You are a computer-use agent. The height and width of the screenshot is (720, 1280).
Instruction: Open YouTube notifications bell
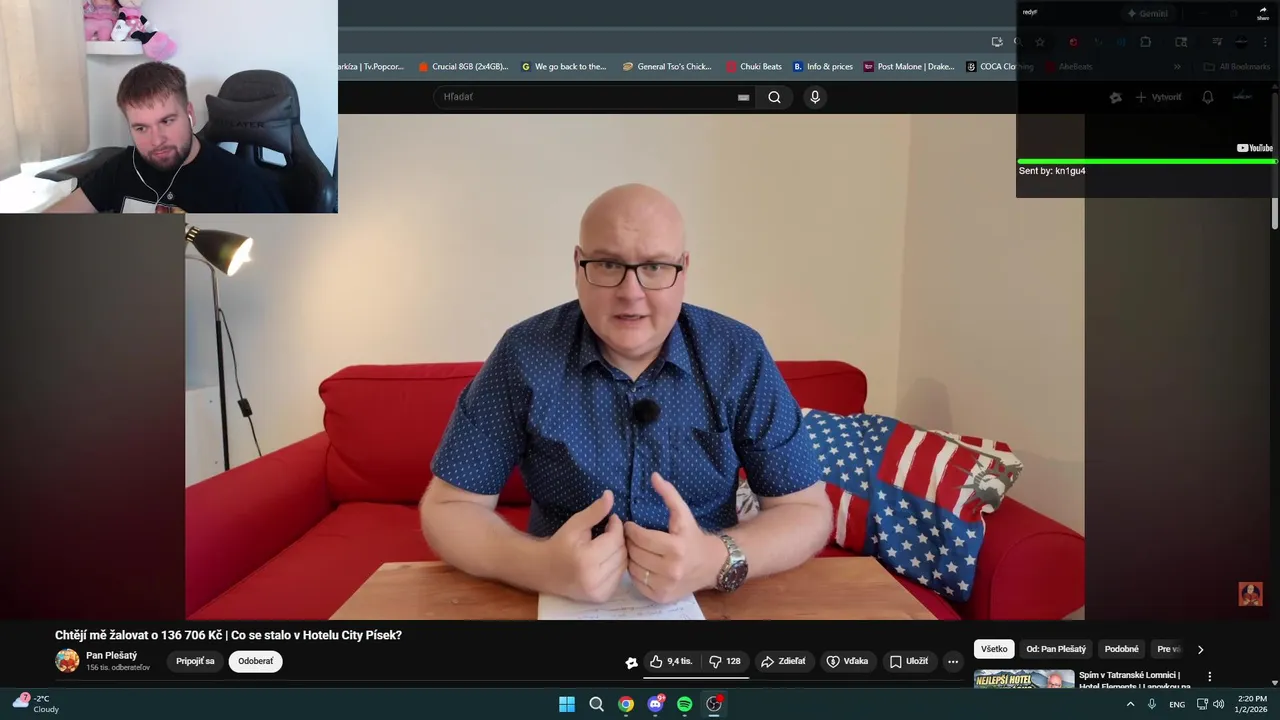pyautogui.click(x=1208, y=97)
